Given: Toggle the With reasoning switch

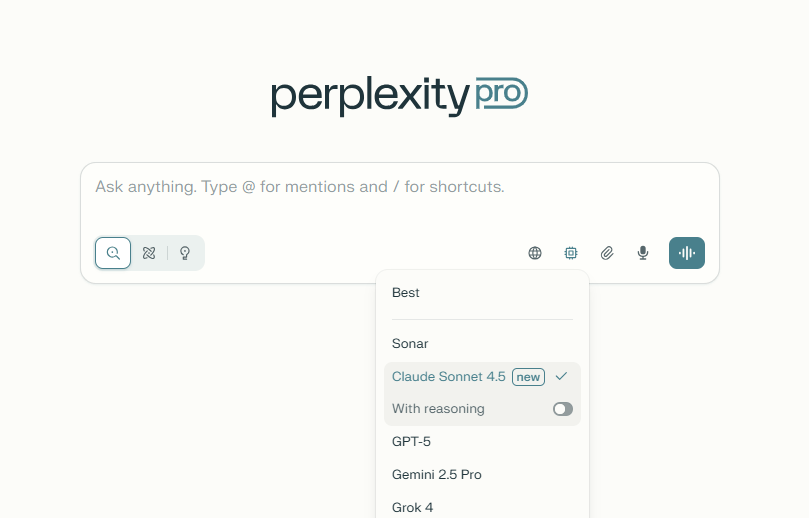Looking at the screenshot, I should click(x=563, y=409).
